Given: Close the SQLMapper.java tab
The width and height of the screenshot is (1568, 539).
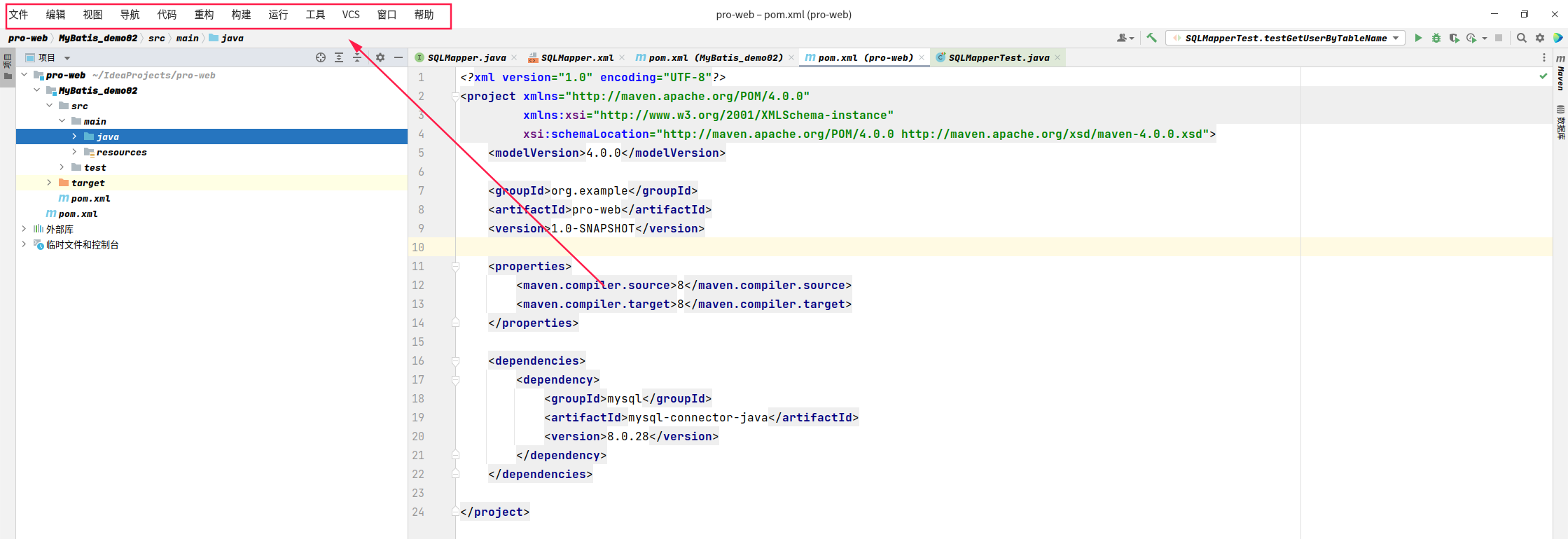Looking at the screenshot, I should click(514, 57).
